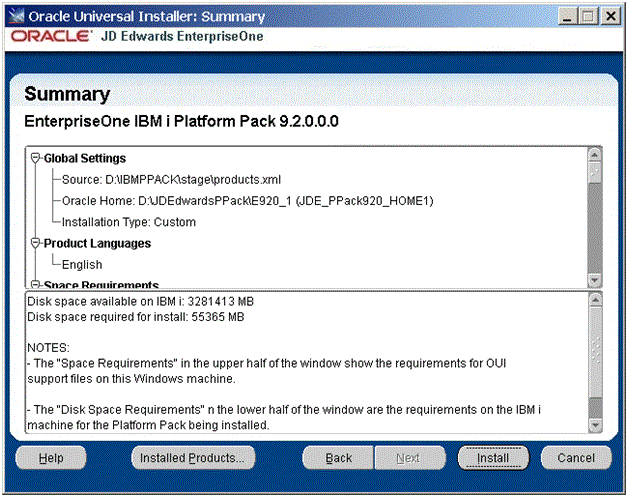Click the Disk space required for install line
628x497 pixels.
pyautogui.click(x=135, y=317)
